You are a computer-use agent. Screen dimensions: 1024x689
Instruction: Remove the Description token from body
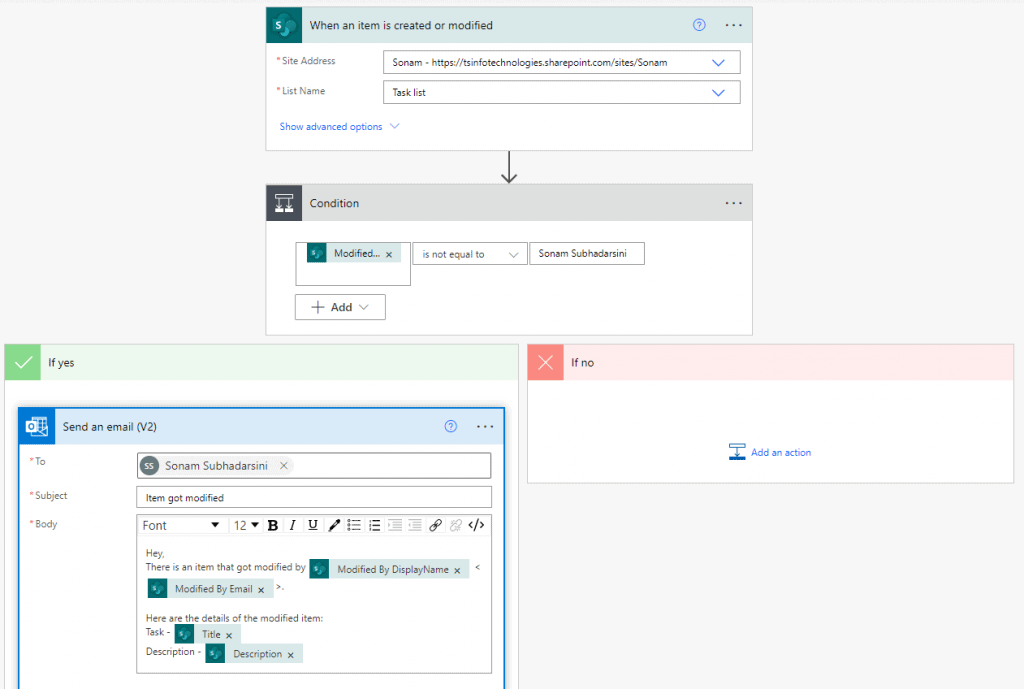(x=291, y=655)
